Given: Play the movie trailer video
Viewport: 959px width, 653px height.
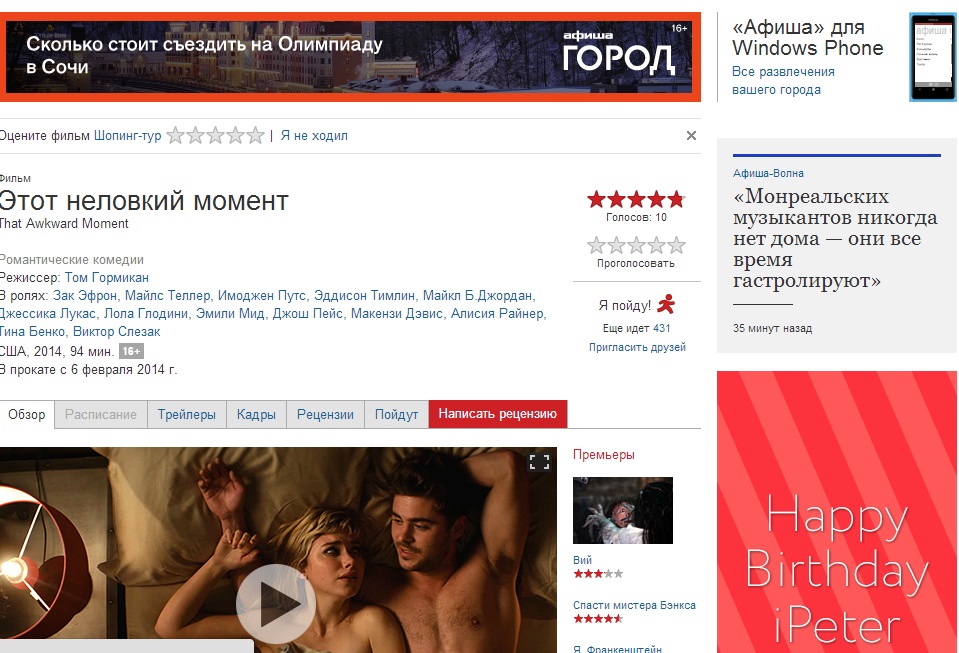Looking at the screenshot, I should (276, 603).
